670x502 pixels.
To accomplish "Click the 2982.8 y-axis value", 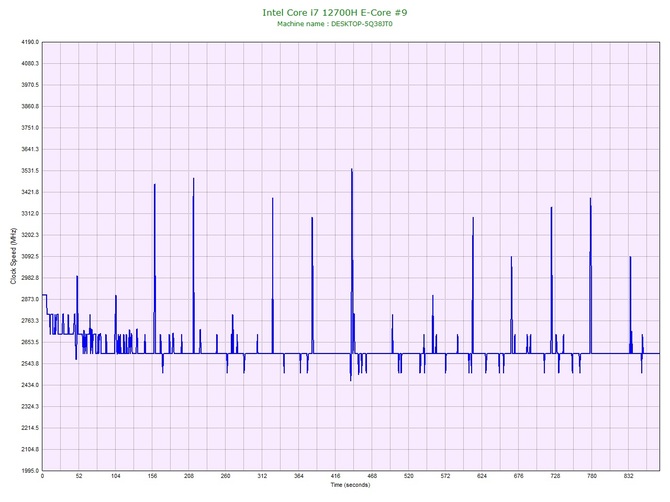I will (30, 278).
